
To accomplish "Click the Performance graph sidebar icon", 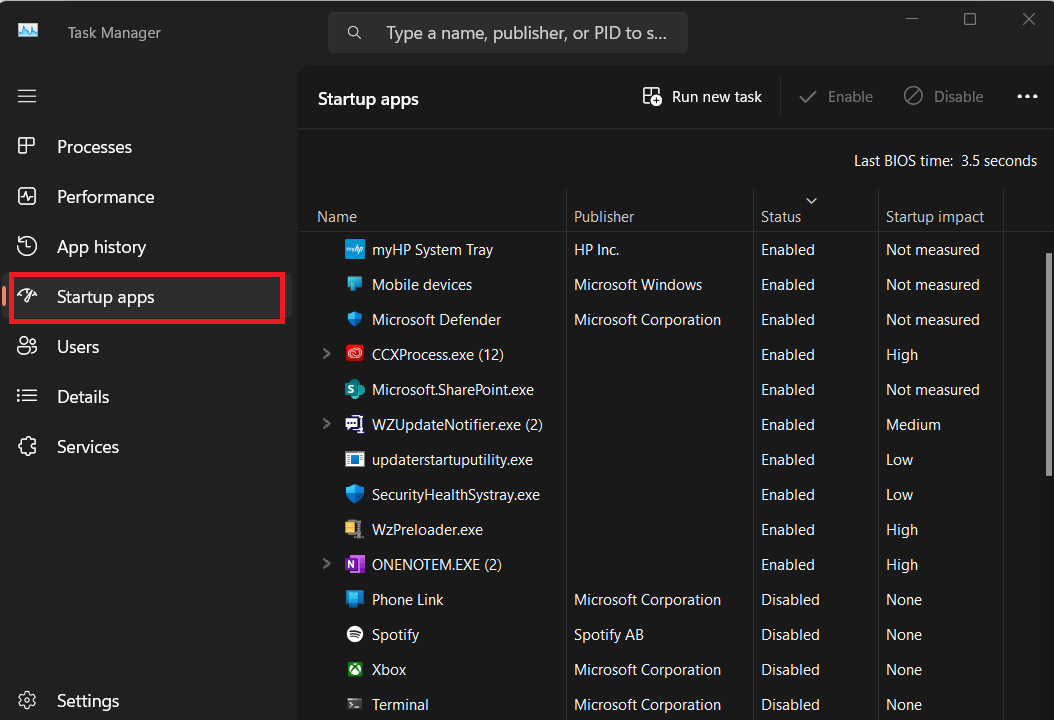I will tap(27, 196).
